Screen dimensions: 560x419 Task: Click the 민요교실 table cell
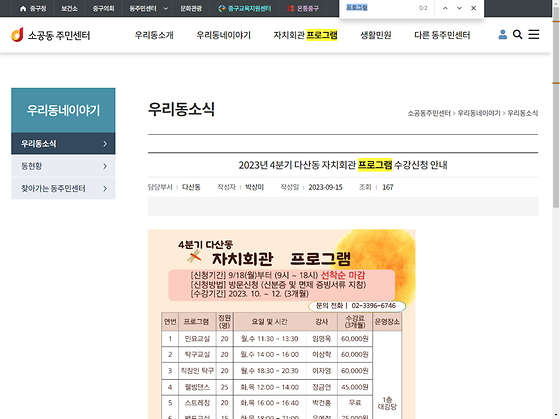tap(197, 339)
